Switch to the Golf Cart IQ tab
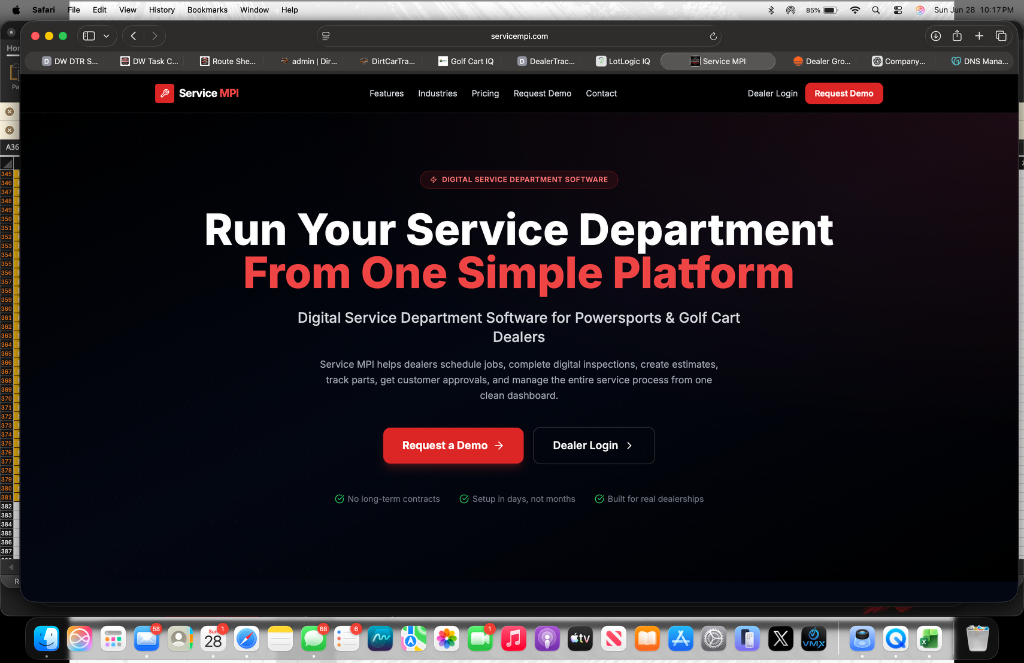The image size is (1024, 663). 466,61
